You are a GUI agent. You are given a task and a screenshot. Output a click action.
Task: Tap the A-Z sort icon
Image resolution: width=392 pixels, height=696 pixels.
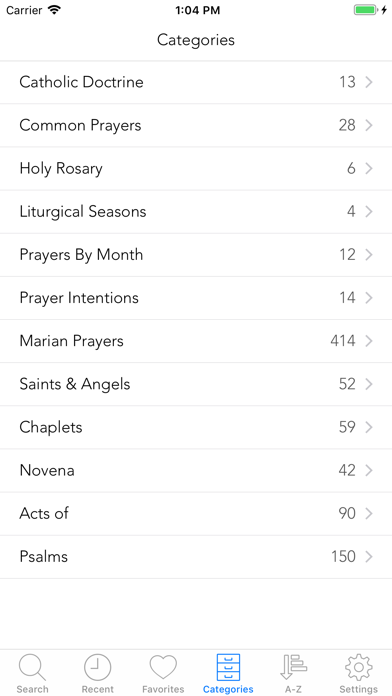293,667
